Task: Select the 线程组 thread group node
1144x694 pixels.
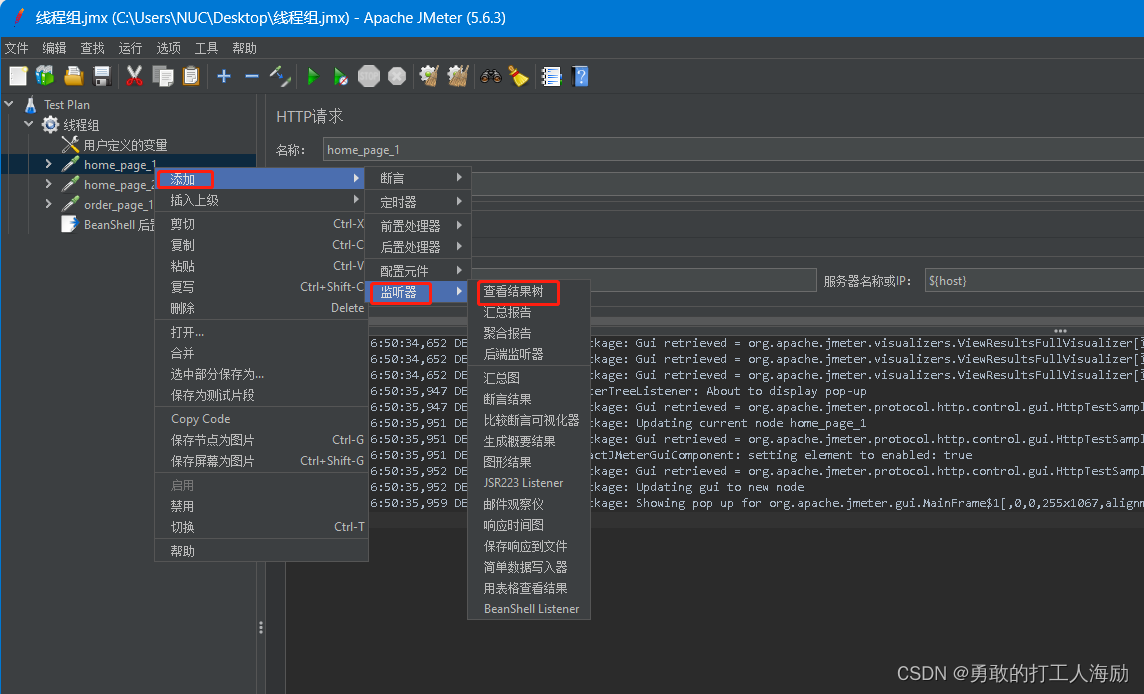Action: coord(80,125)
